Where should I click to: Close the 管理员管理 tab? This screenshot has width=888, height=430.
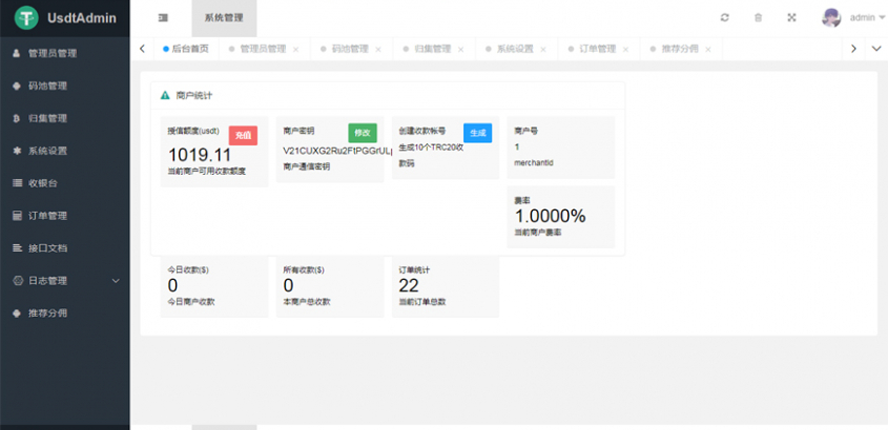pyautogui.click(x=296, y=50)
